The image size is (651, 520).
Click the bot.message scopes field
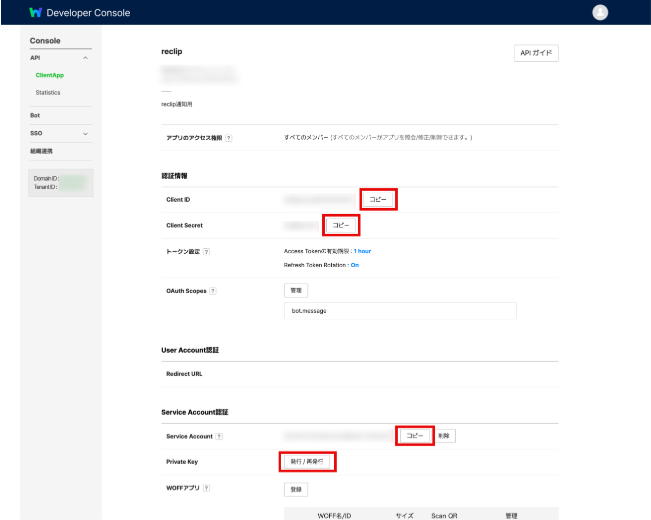point(400,311)
